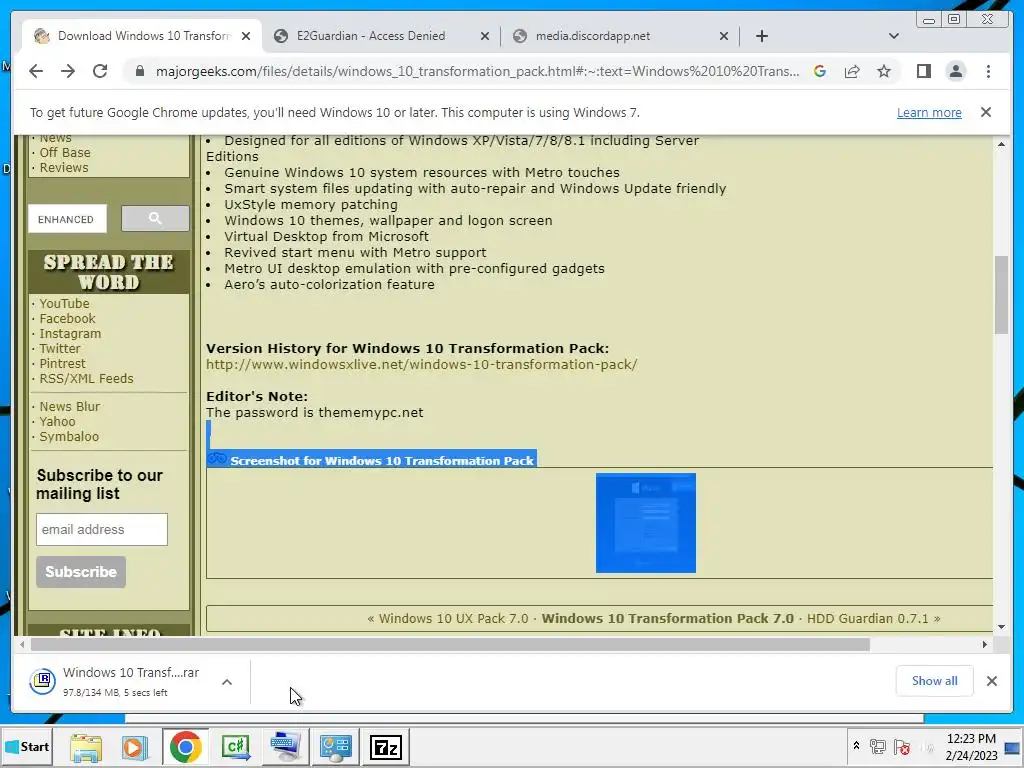Click the vertical page scrollbar thumb
This screenshot has width=1024, height=768.
[x=1001, y=295]
